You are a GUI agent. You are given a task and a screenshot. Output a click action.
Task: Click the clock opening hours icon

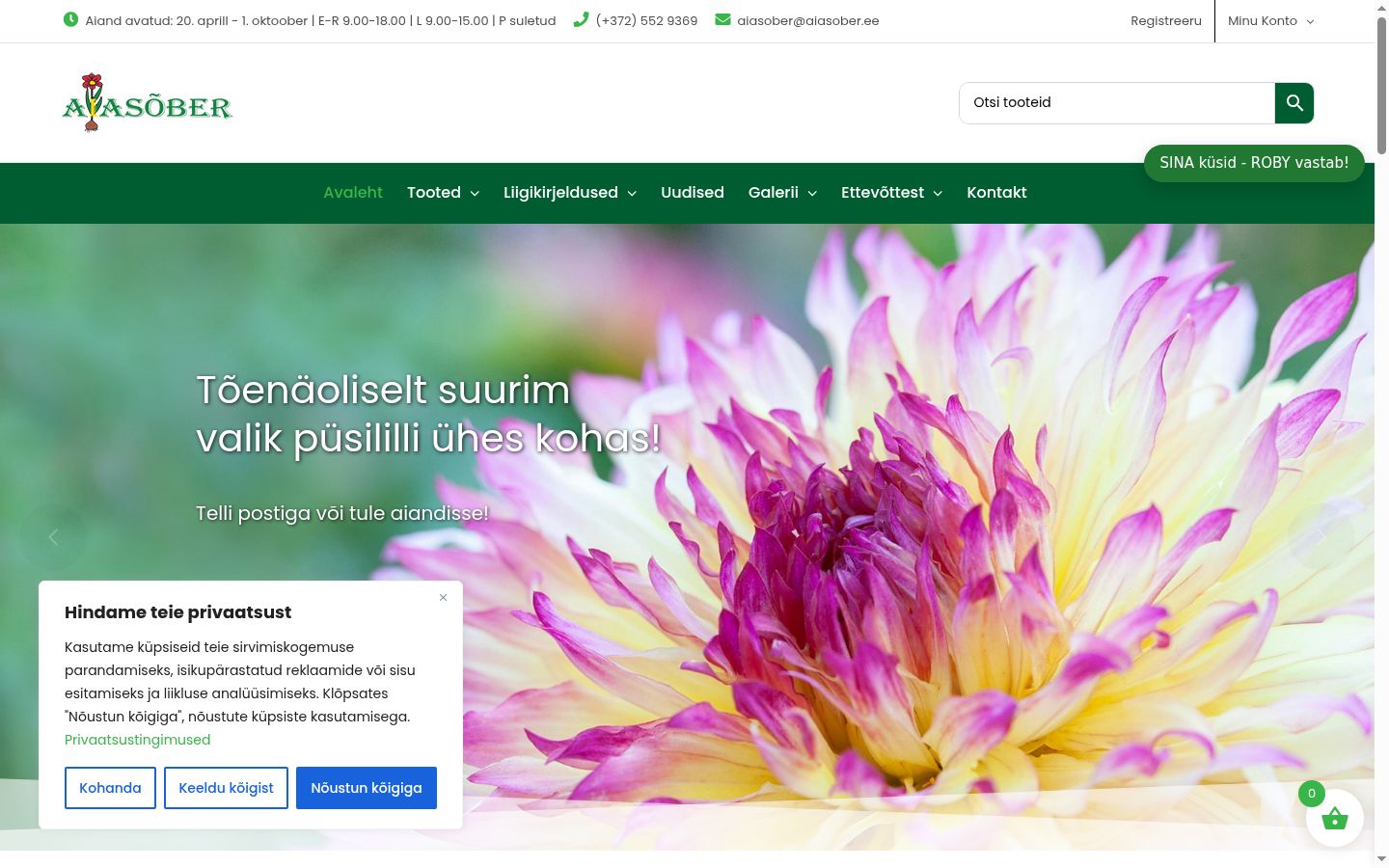pyautogui.click(x=70, y=19)
